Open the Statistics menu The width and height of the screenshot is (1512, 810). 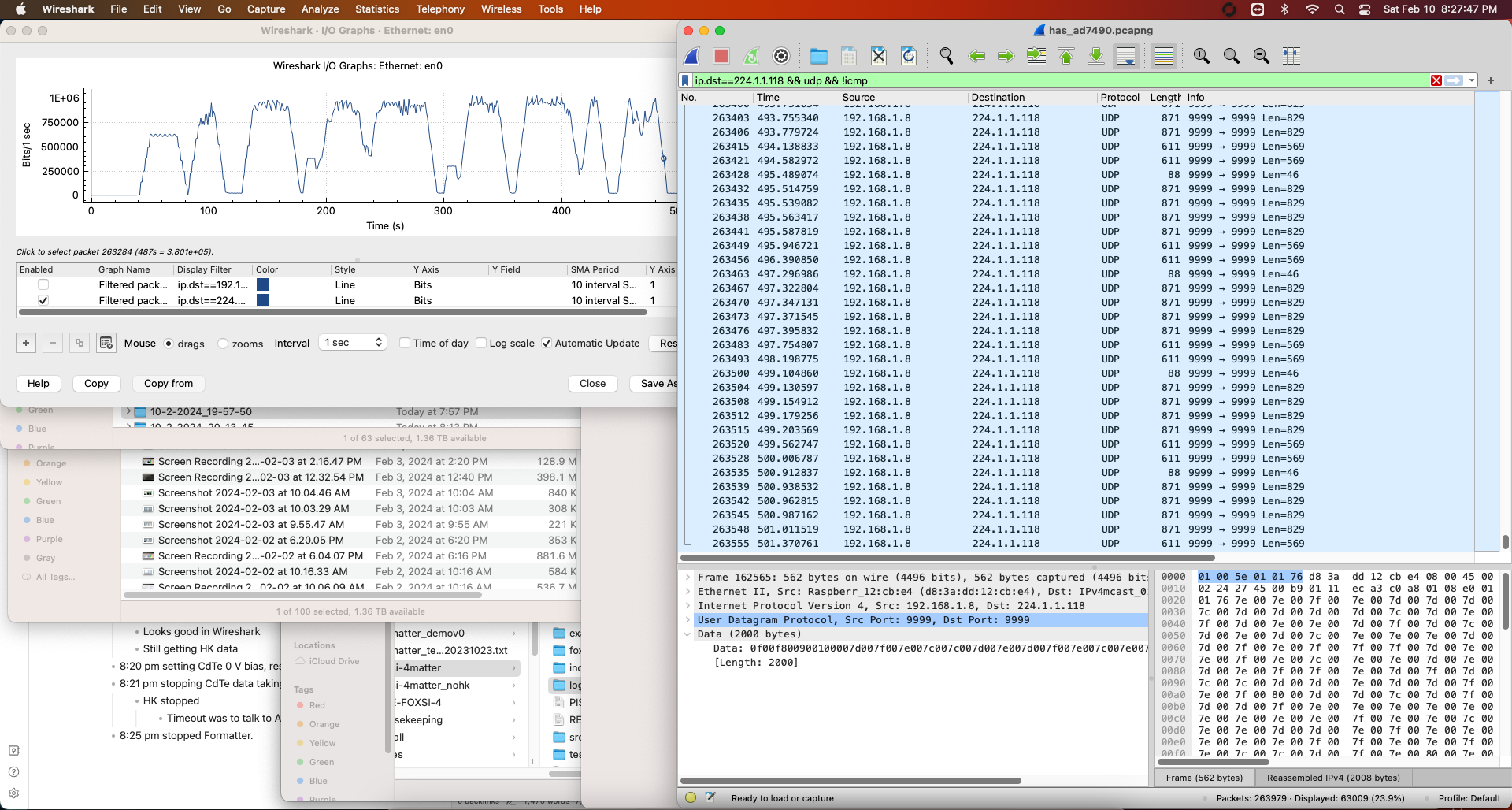coord(377,9)
